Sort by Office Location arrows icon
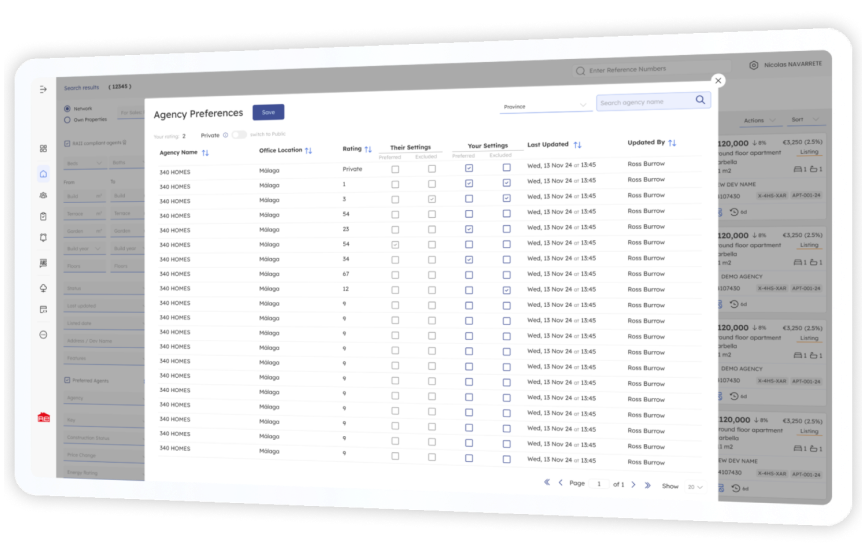Image resolution: width=866 pixels, height=556 pixels. (x=308, y=151)
